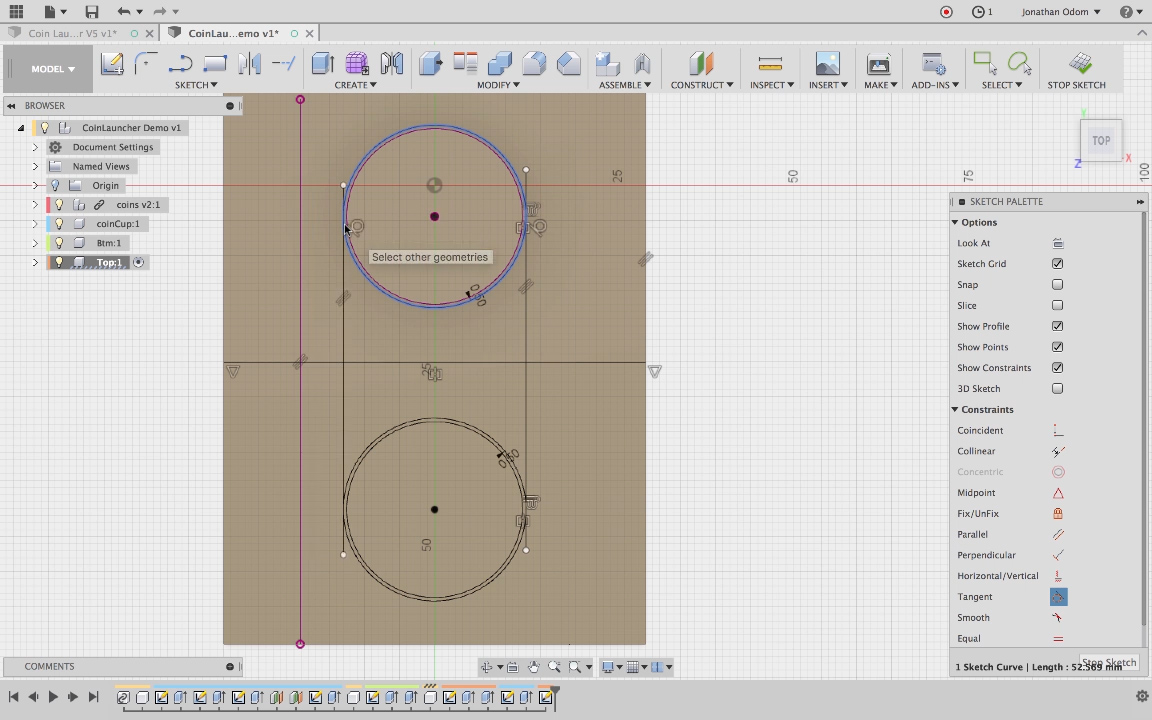Toggle visibility bulb for coinCup:1
Screen dimensions: 1152x720
pos(59,224)
